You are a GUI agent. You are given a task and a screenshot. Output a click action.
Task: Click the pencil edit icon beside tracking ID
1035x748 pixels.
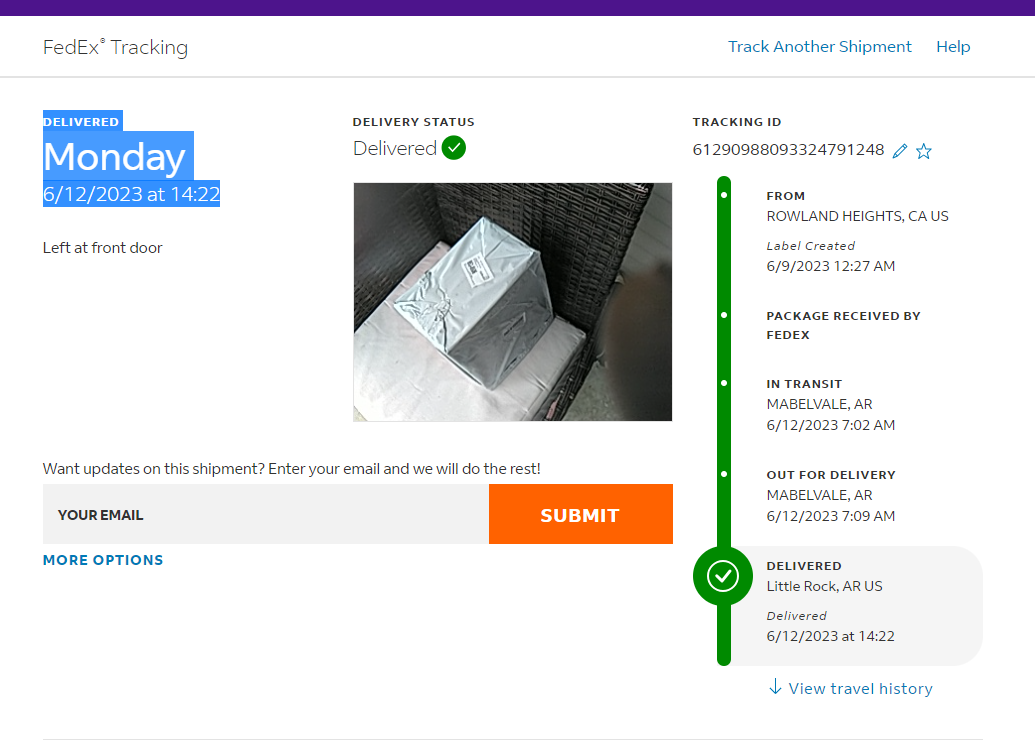pyautogui.click(x=900, y=151)
